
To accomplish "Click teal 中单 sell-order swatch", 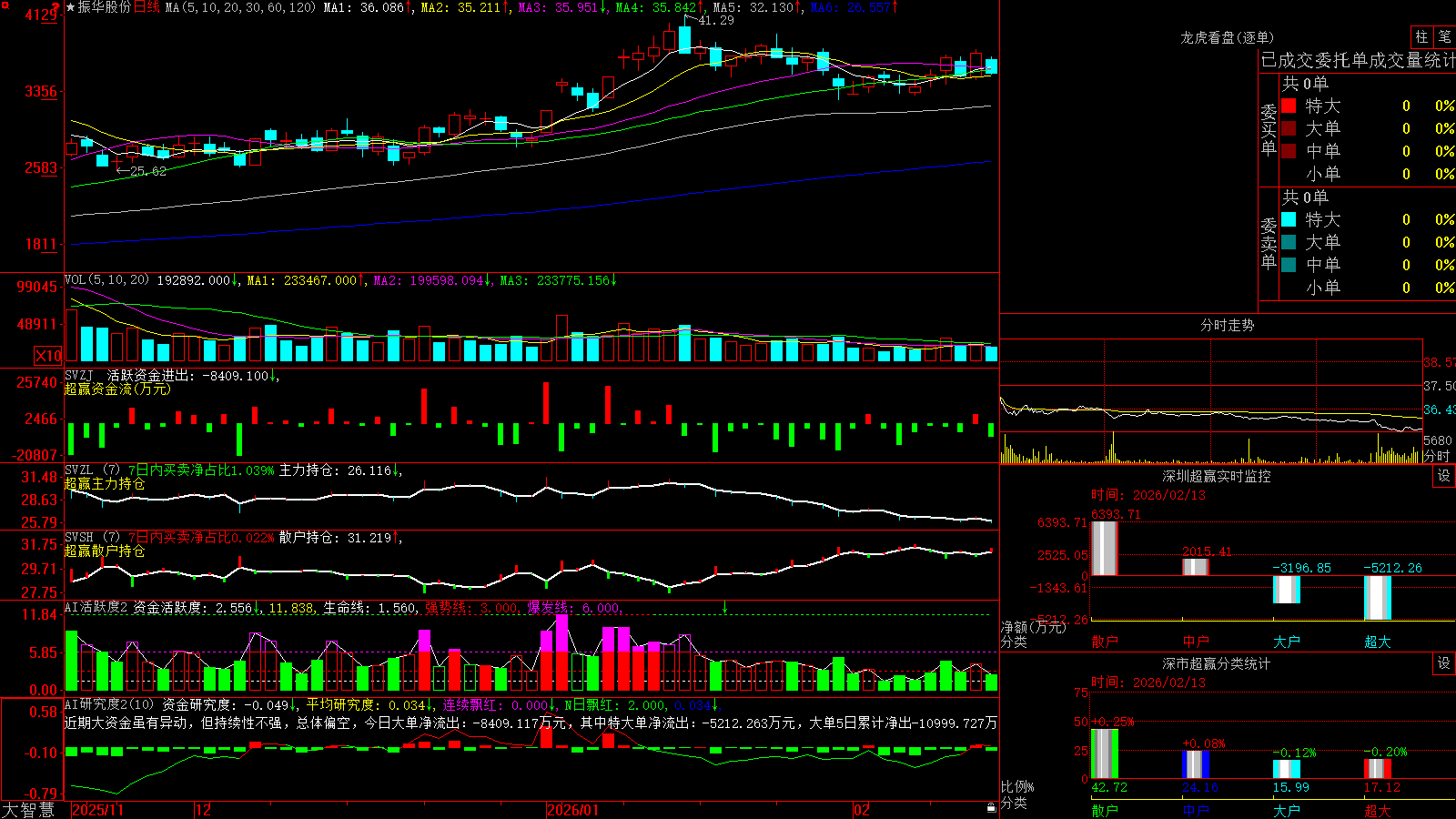I will (1289, 265).
